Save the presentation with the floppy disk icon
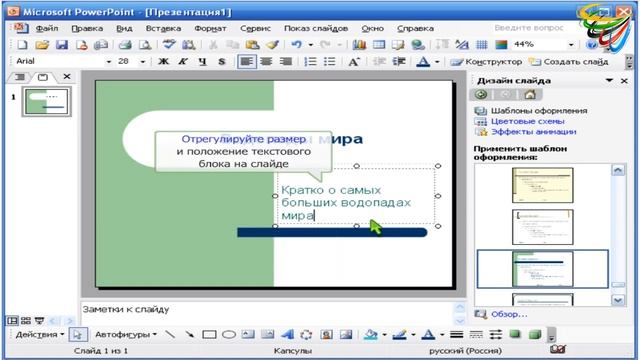 pos(62,44)
